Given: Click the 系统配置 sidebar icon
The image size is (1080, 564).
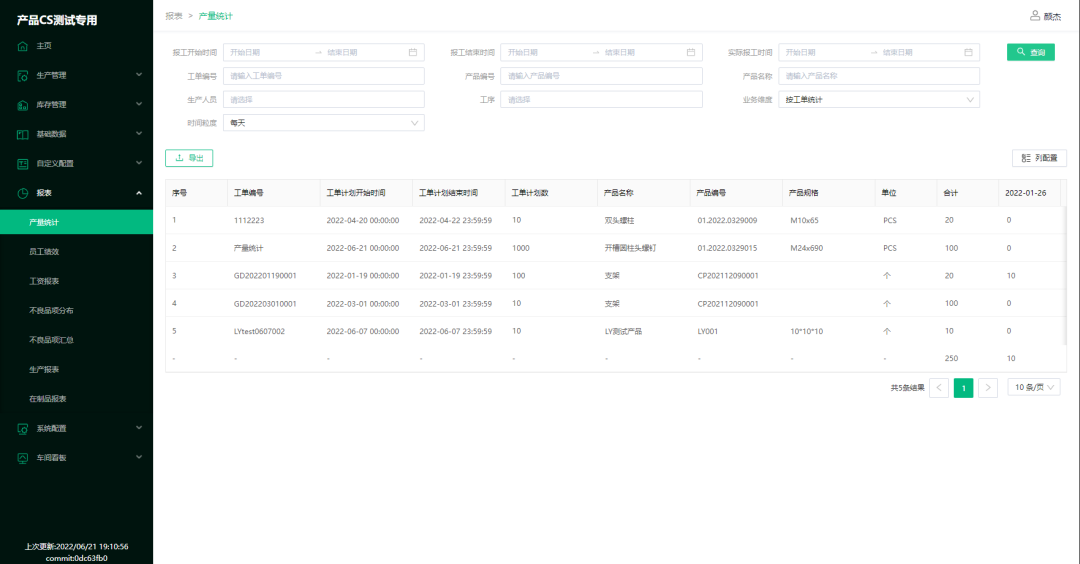Looking at the screenshot, I should click(x=22, y=428).
